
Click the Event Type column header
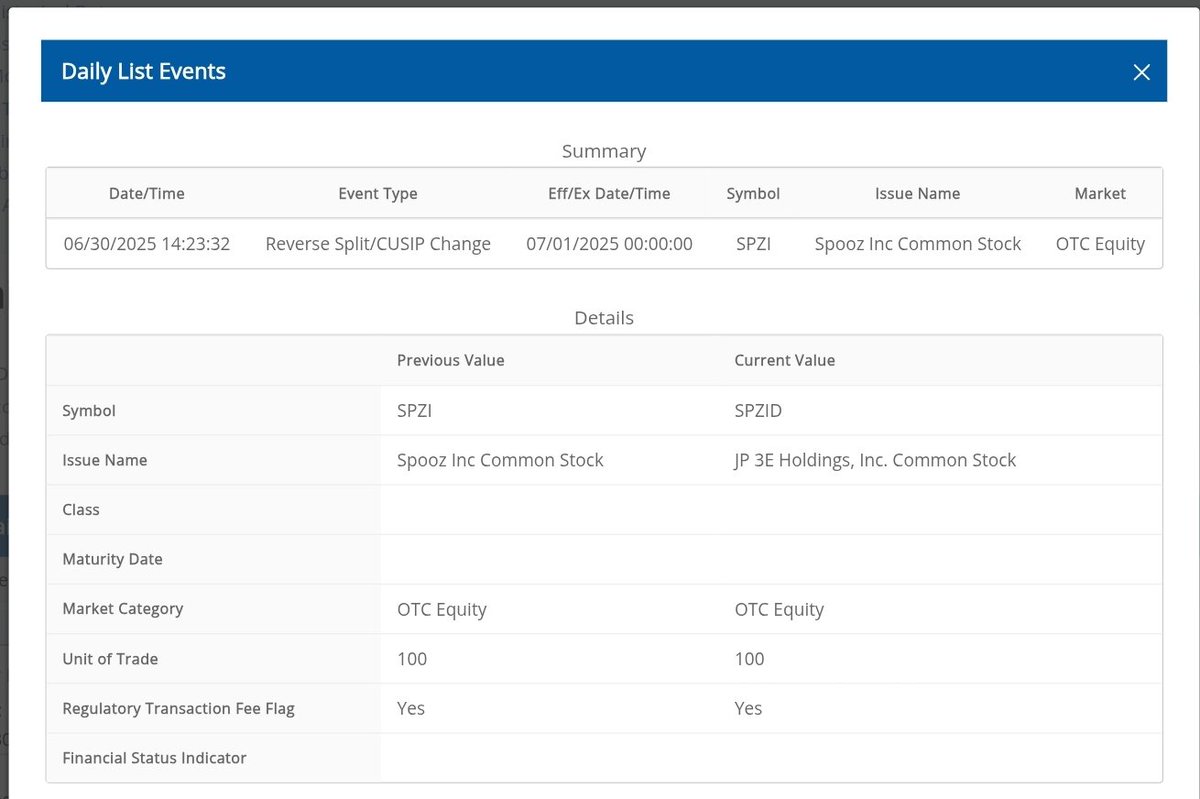pos(377,193)
